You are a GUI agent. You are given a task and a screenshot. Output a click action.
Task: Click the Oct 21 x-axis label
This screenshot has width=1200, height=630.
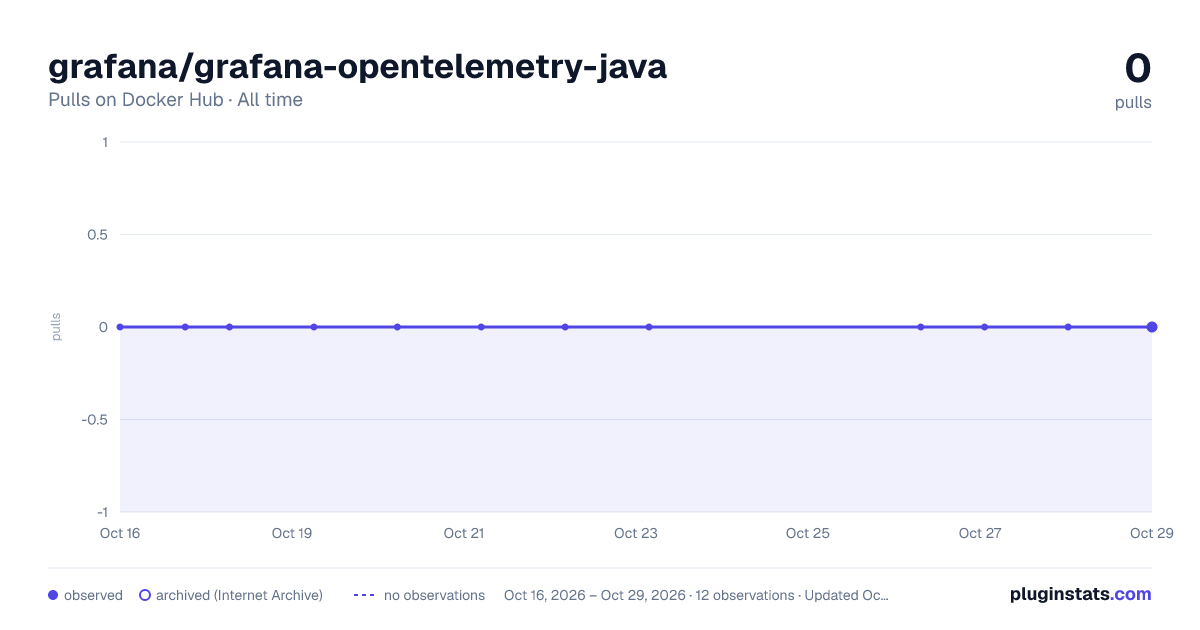coord(464,533)
